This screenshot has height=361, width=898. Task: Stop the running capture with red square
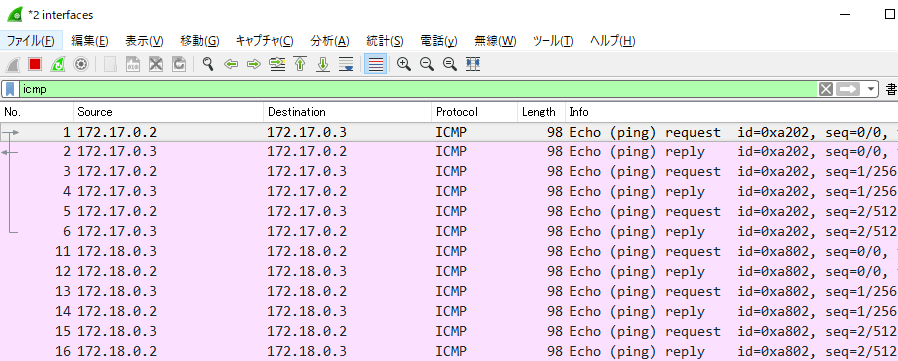35,64
